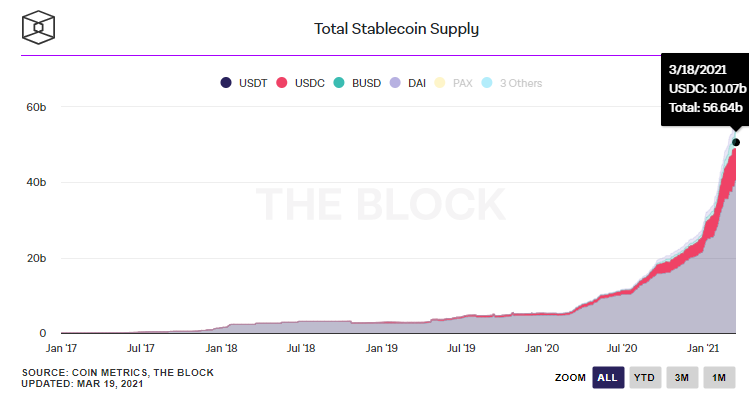
Task: Click the lavender DAI legend dot
Action: [395, 83]
